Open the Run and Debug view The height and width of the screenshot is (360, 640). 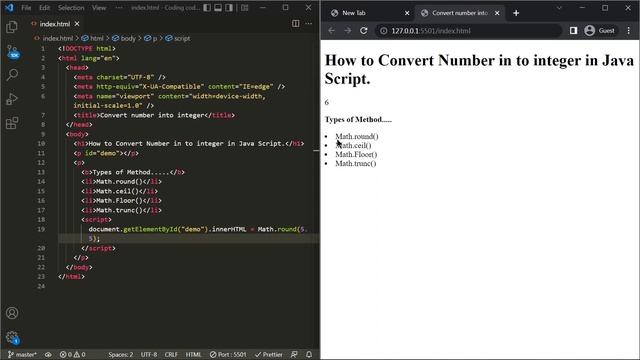point(12,99)
